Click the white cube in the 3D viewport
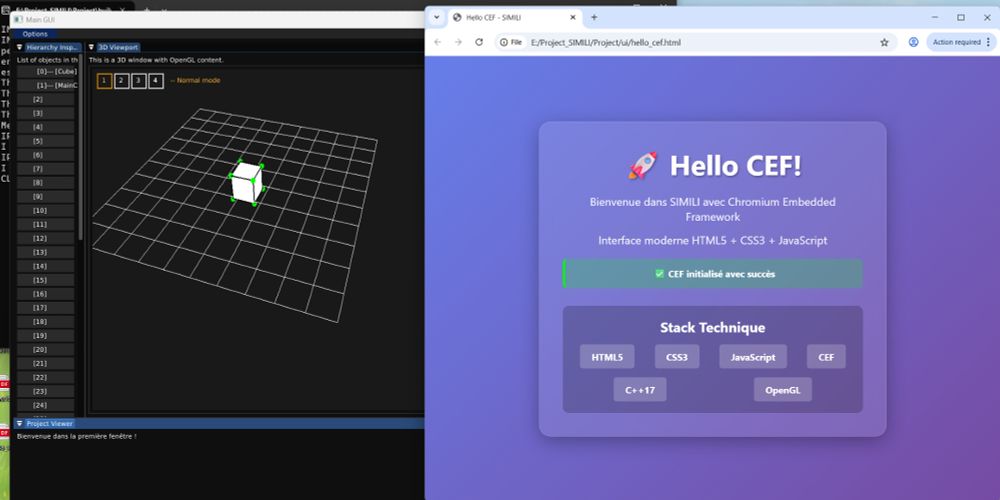Screen dimensions: 1000x500 coord(246,183)
